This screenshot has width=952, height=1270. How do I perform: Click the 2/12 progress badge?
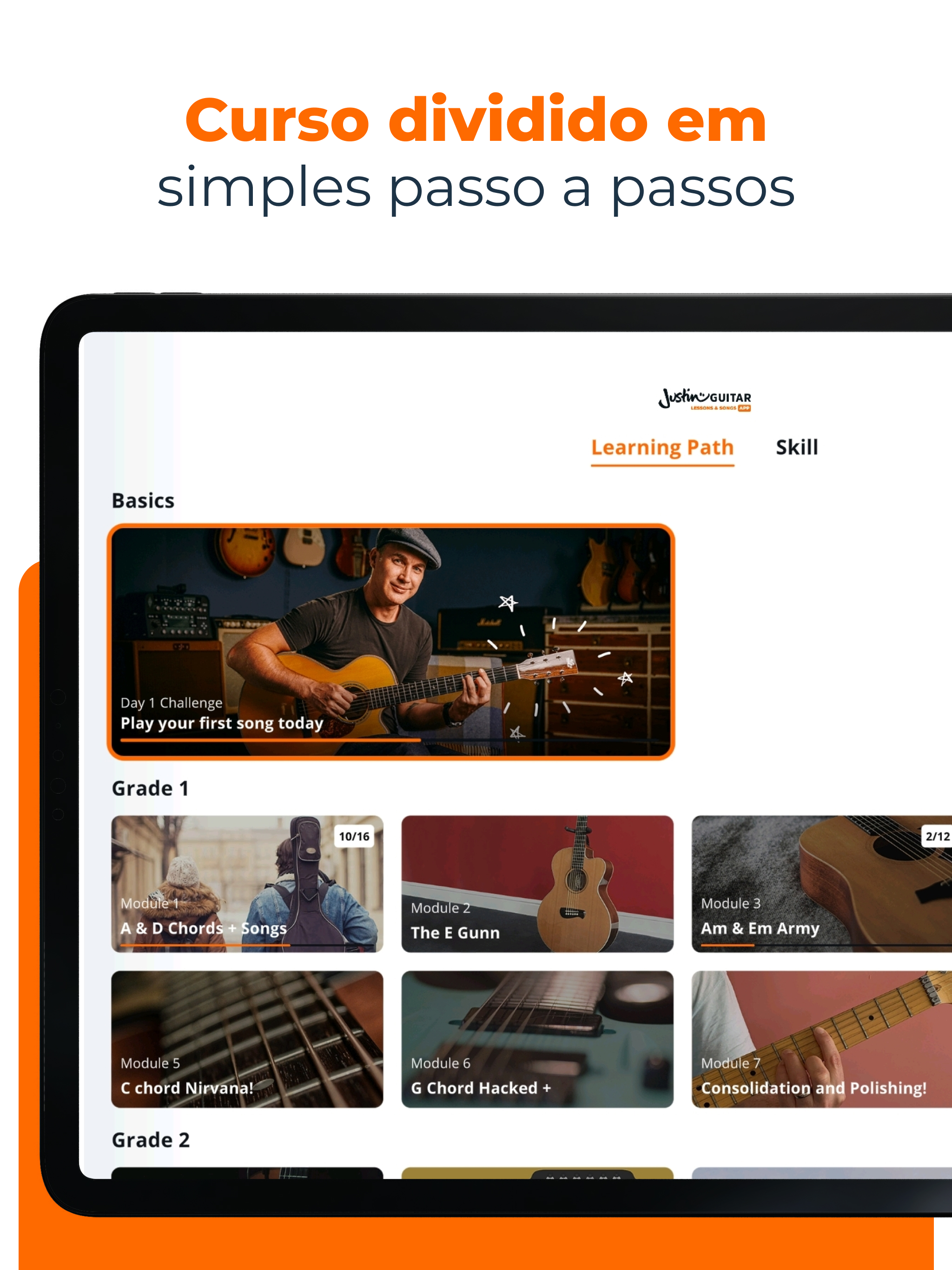click(x=937, y=837)
